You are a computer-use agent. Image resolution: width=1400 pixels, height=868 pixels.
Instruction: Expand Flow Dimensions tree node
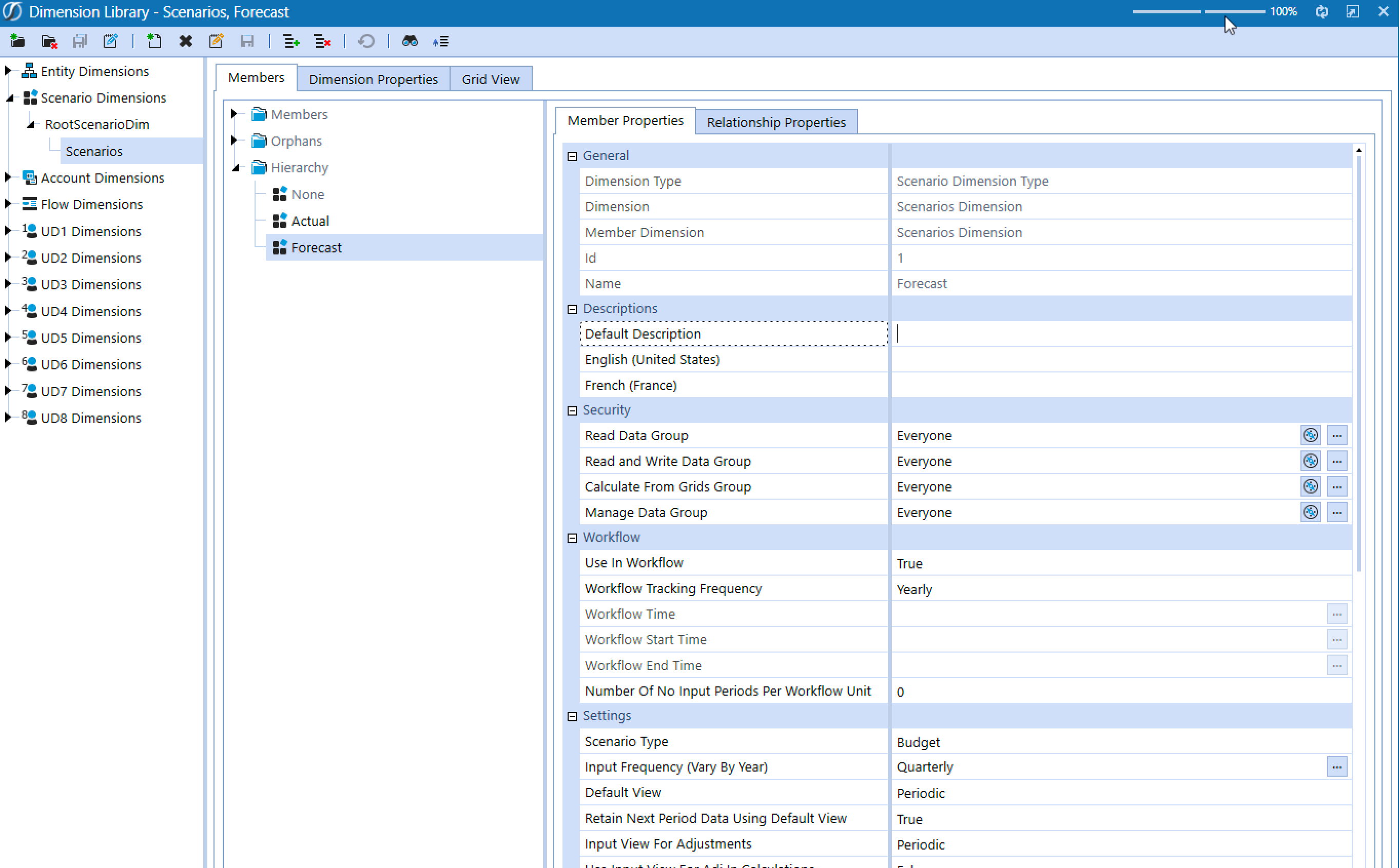click(8, 204)
